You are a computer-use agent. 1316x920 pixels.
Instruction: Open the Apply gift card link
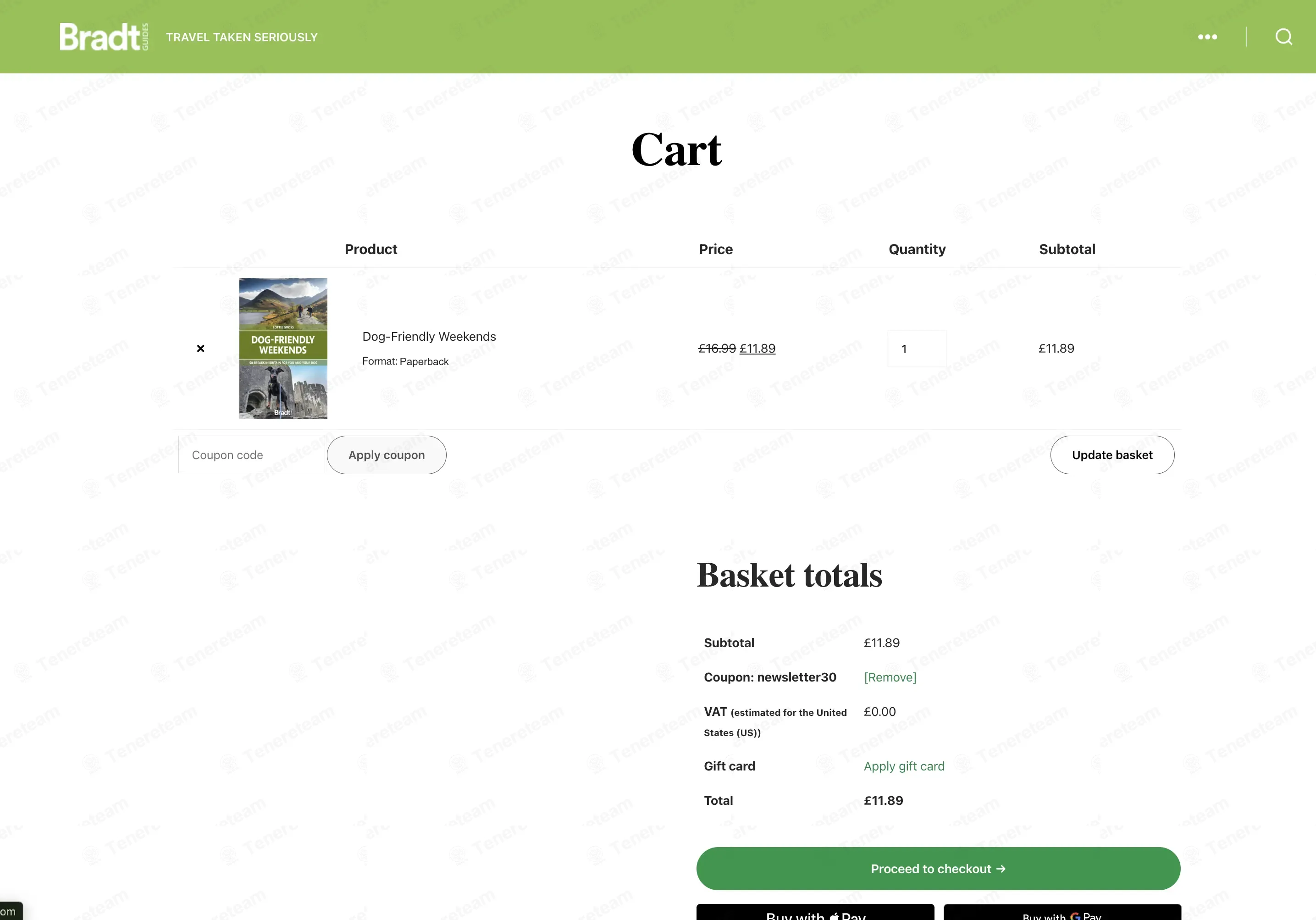point(904,766)
